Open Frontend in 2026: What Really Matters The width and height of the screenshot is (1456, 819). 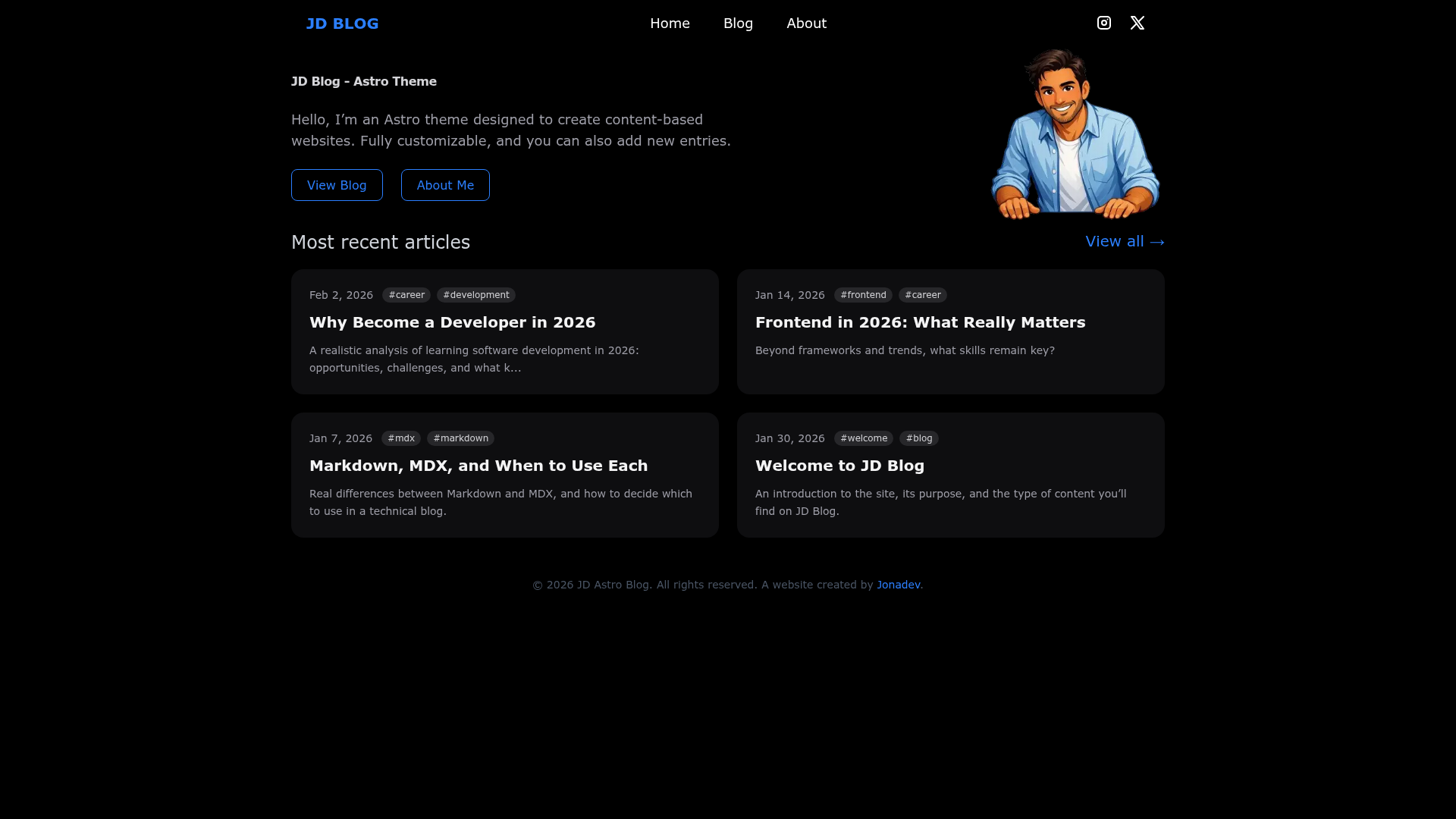920,322
